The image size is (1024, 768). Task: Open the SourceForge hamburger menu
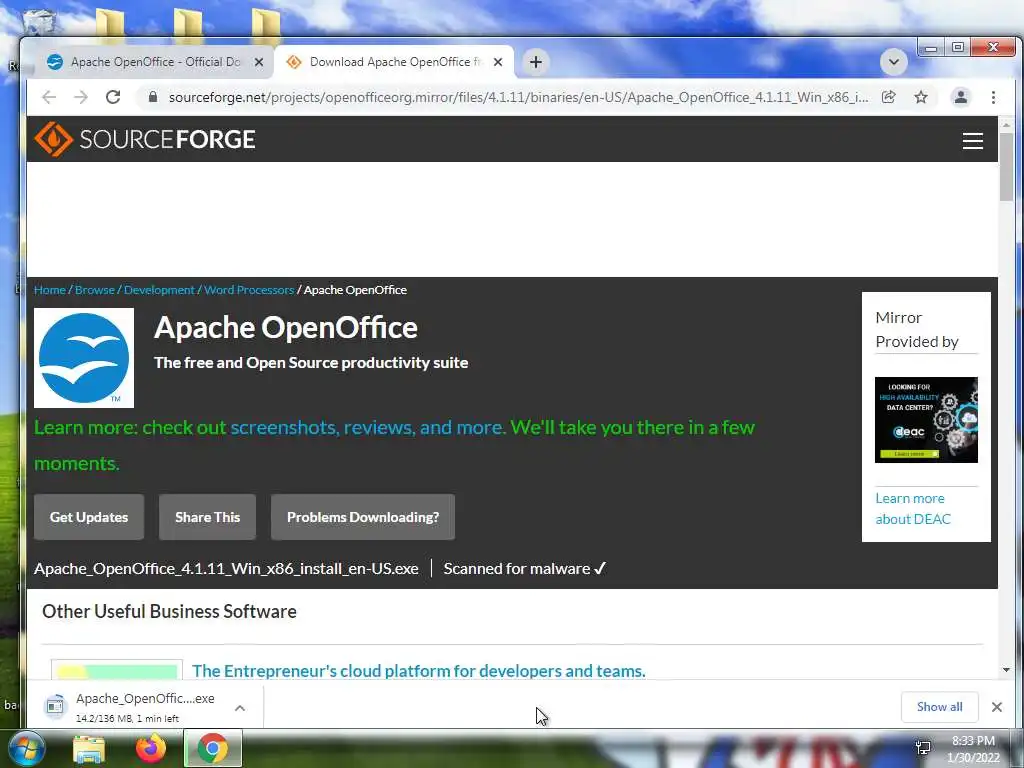click(972, 140)
